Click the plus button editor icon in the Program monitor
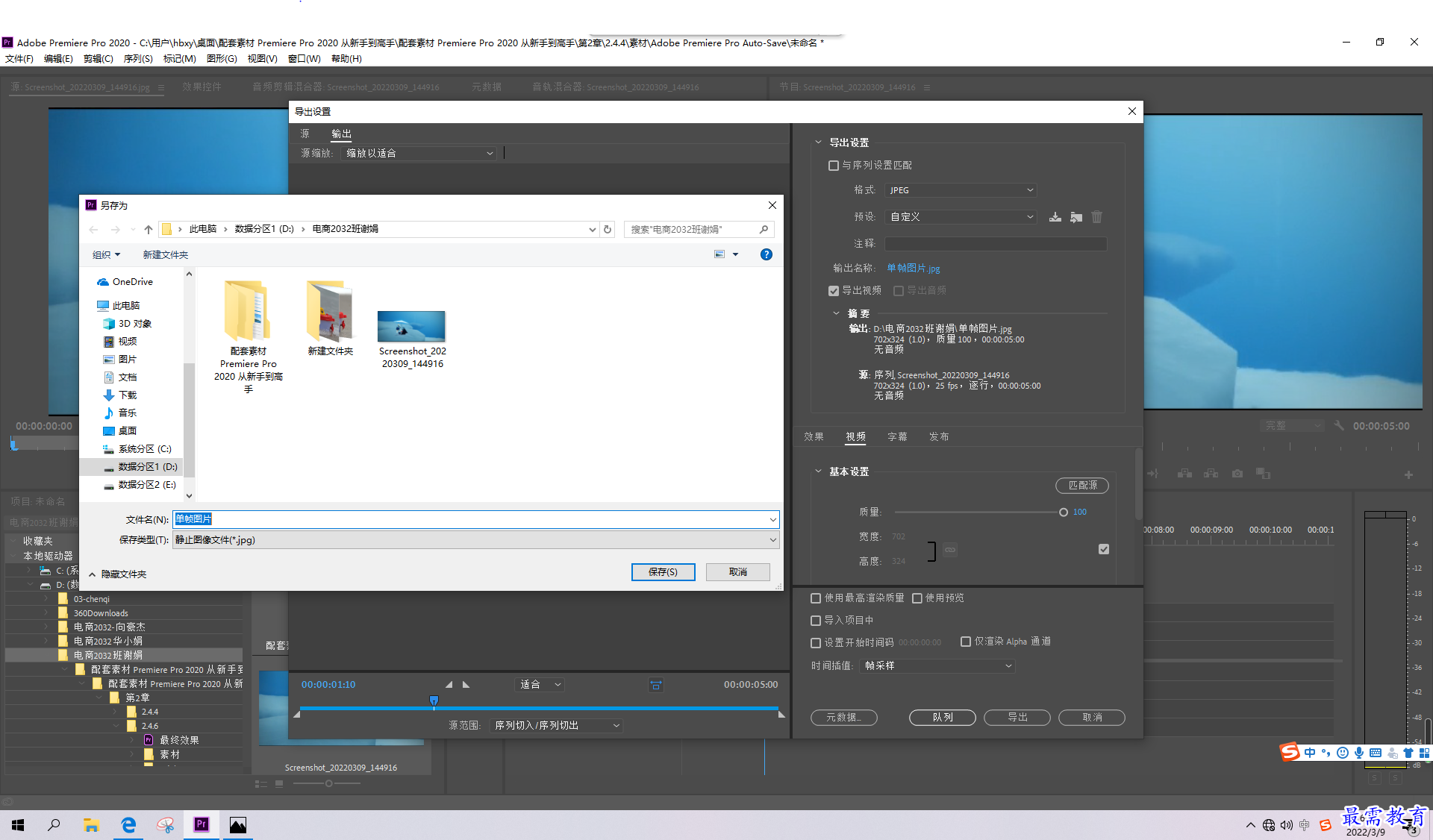This screenshot has height=840, width=1433. (x=1408, y=474)
